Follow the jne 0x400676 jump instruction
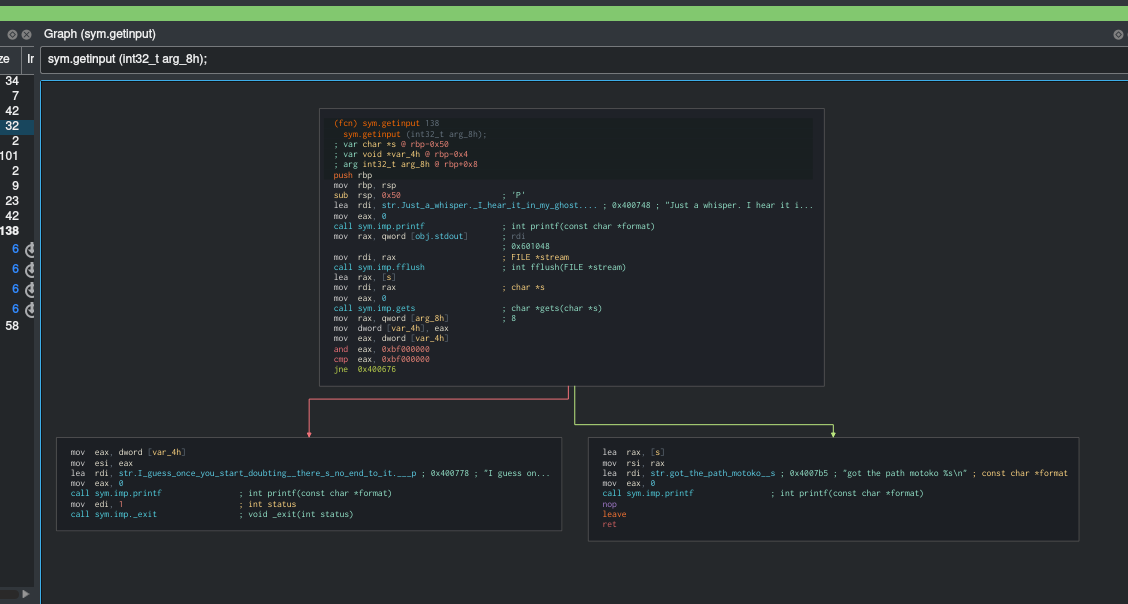This screenshot has height=604, width=1128. (365, 369)
